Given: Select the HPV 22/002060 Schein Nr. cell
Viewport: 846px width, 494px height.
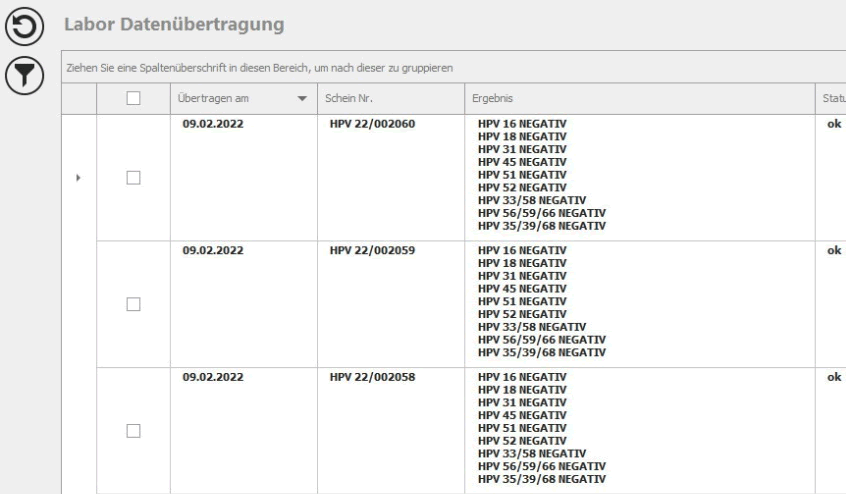Looking at the screenshot, I should click(x=371, y=125).
